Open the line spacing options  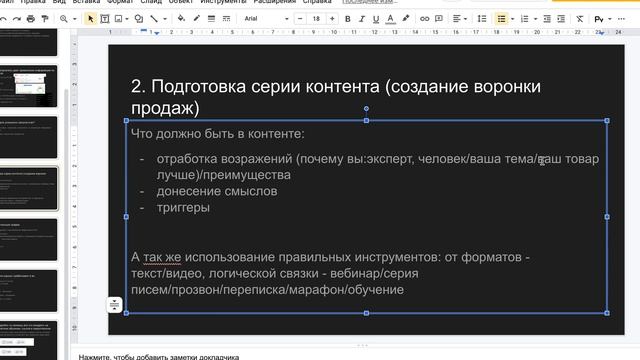(482, 19)
